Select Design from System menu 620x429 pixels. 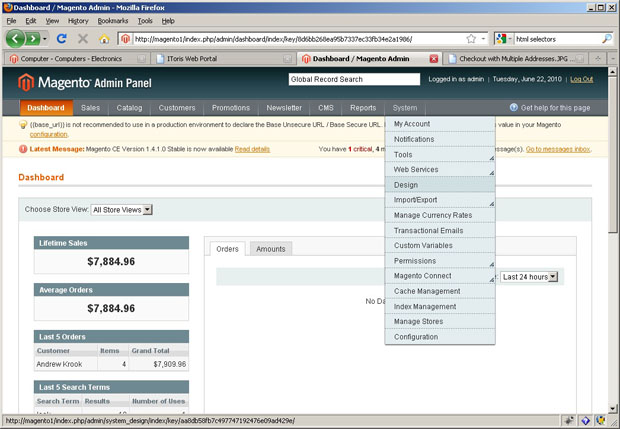440,185
